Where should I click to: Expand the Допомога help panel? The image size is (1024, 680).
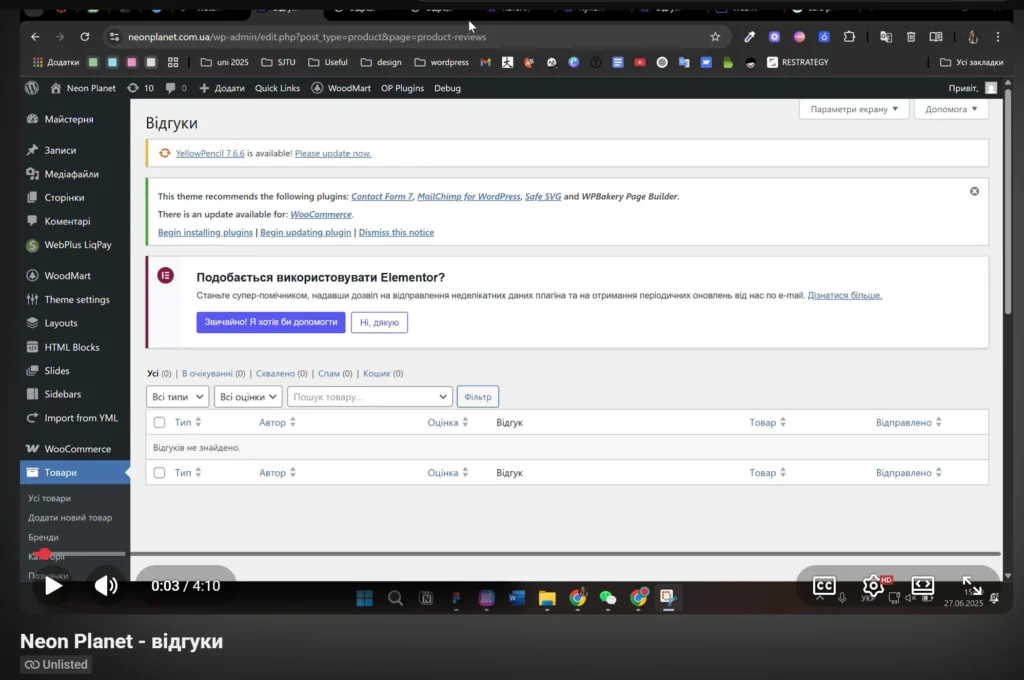click(952, 109)
